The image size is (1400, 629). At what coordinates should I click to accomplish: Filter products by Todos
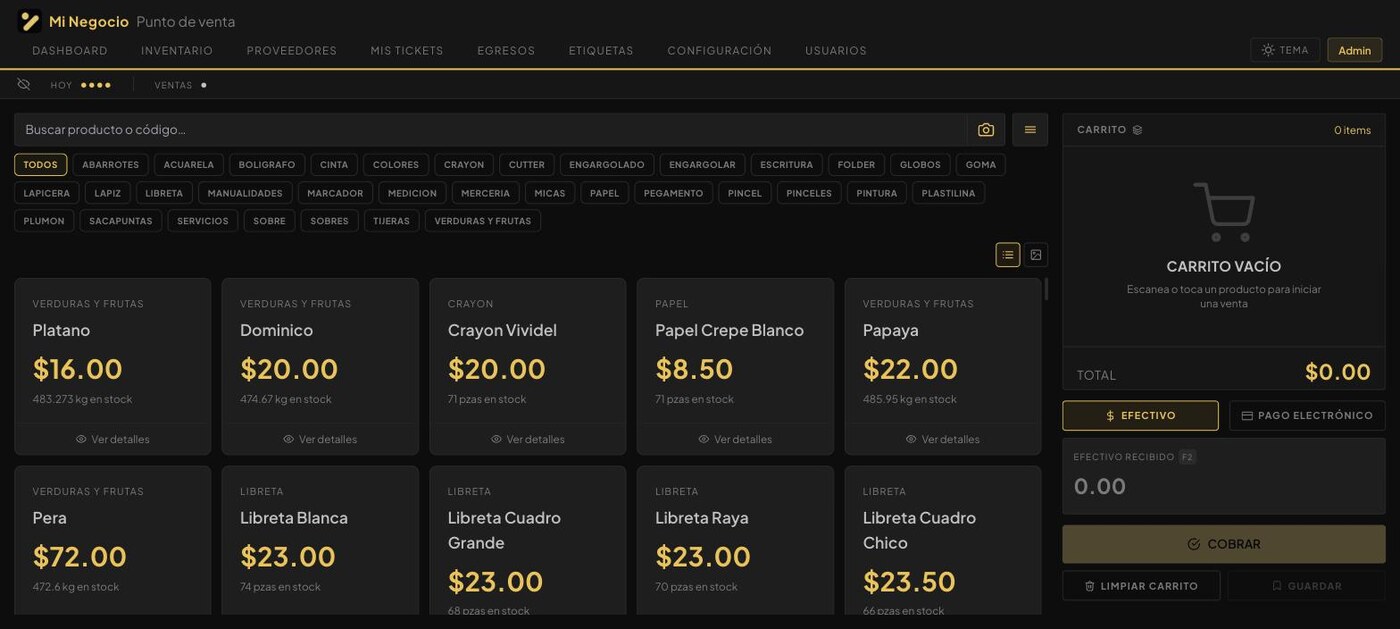point(41,165)
